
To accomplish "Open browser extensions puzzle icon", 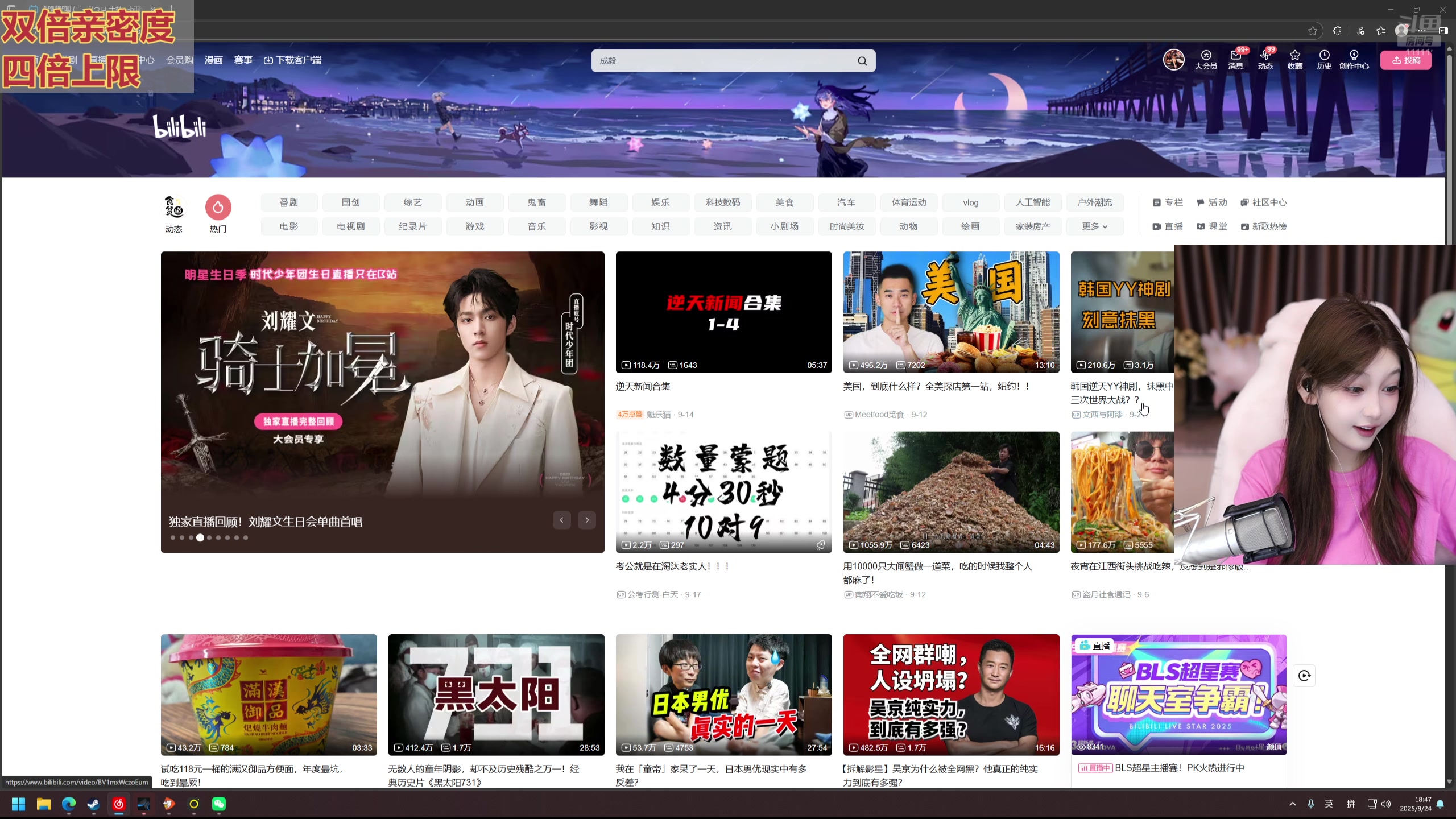I will click(x=1337, y=31).
